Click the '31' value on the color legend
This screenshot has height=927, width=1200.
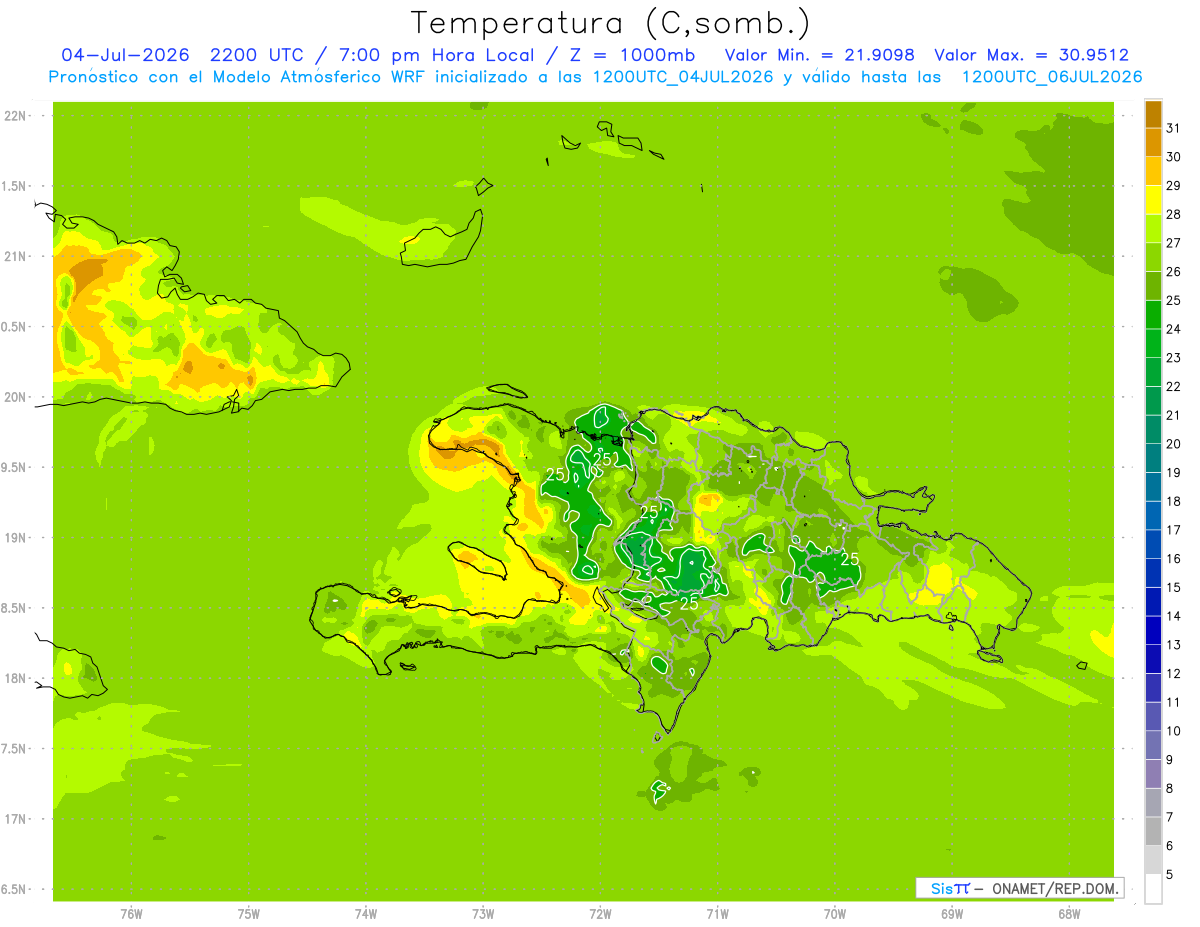point(1174,128)
